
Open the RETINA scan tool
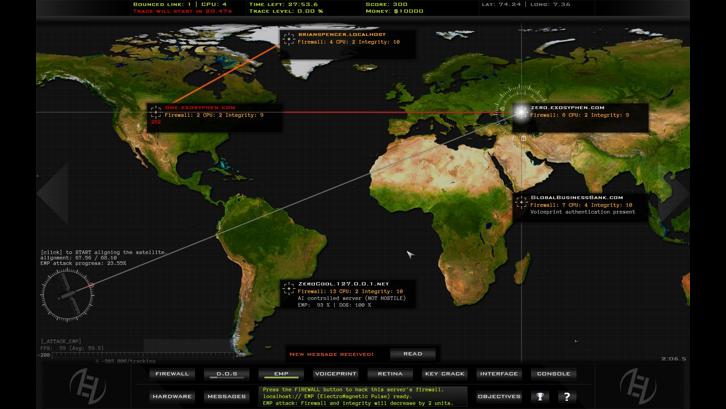coord(390,374)
